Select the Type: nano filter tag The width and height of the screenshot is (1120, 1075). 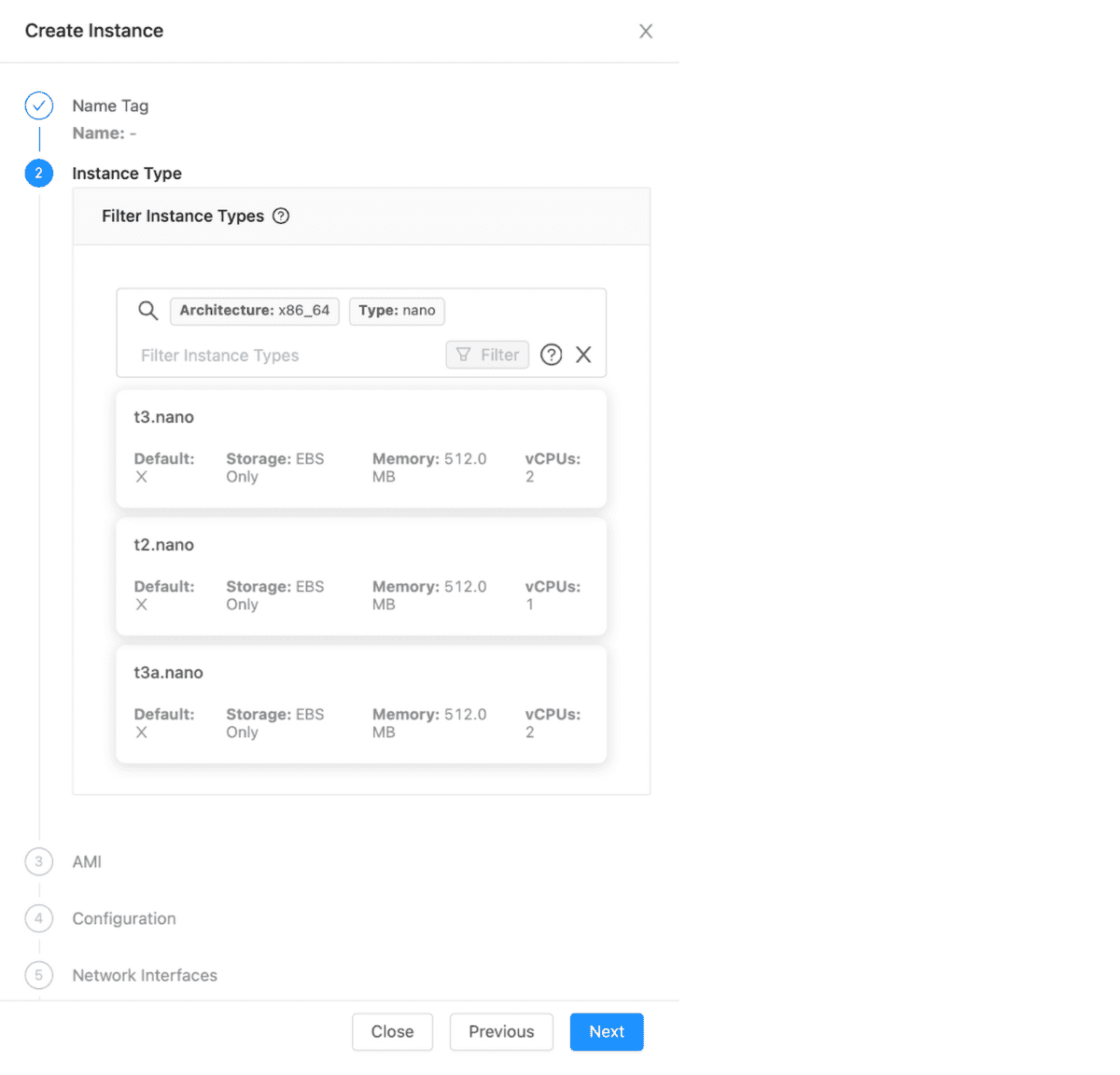coord(397,311)
